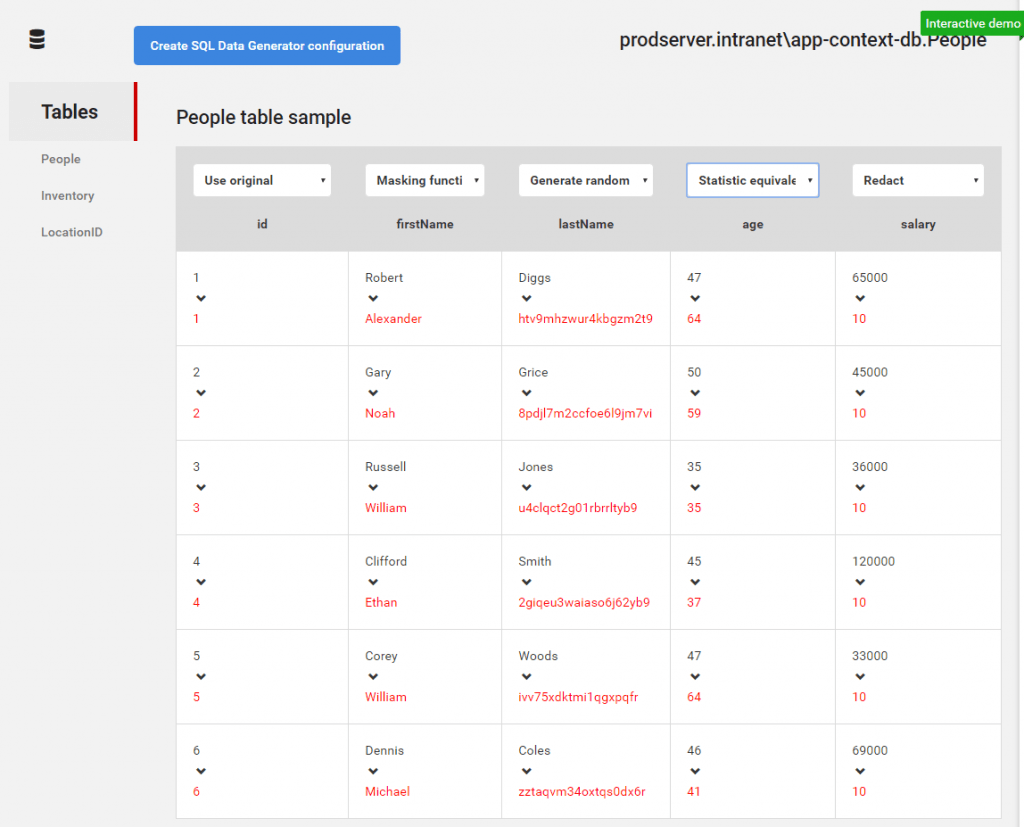Expand the chevron under "Robert" in firstName

(373, 298)
